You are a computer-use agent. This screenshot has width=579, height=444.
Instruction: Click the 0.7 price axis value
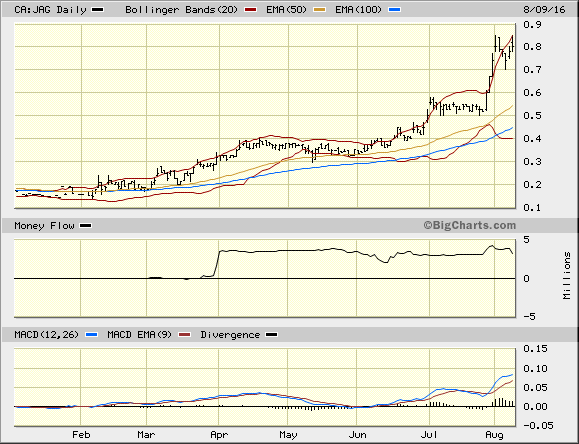click(x=532, y=69)
